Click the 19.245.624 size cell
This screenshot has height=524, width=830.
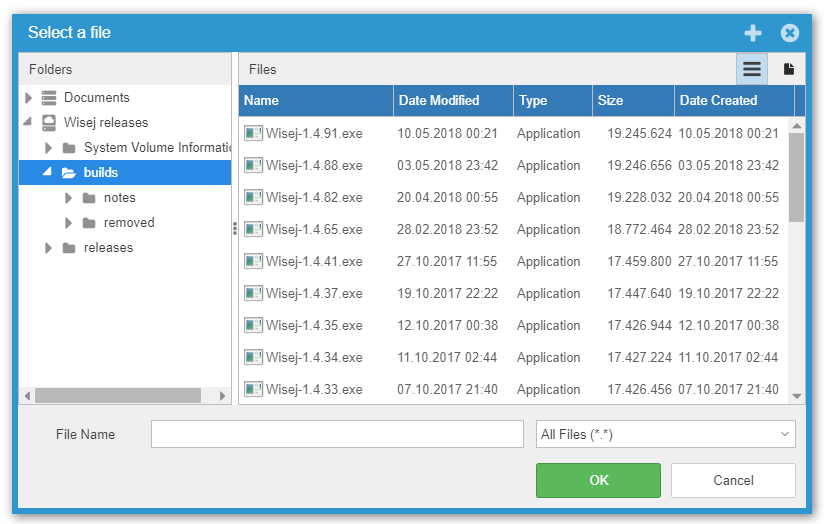coord(639,133)
